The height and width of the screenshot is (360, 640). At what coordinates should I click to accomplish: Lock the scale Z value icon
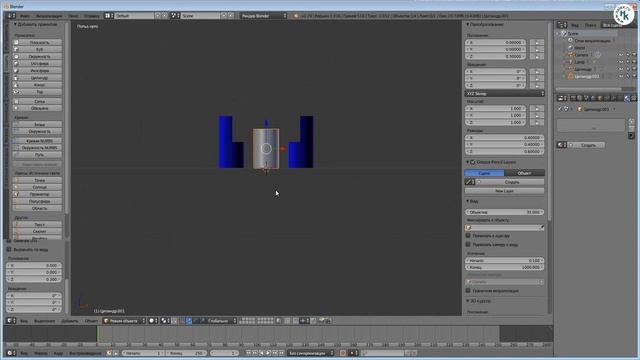click(x=537, y=122)
